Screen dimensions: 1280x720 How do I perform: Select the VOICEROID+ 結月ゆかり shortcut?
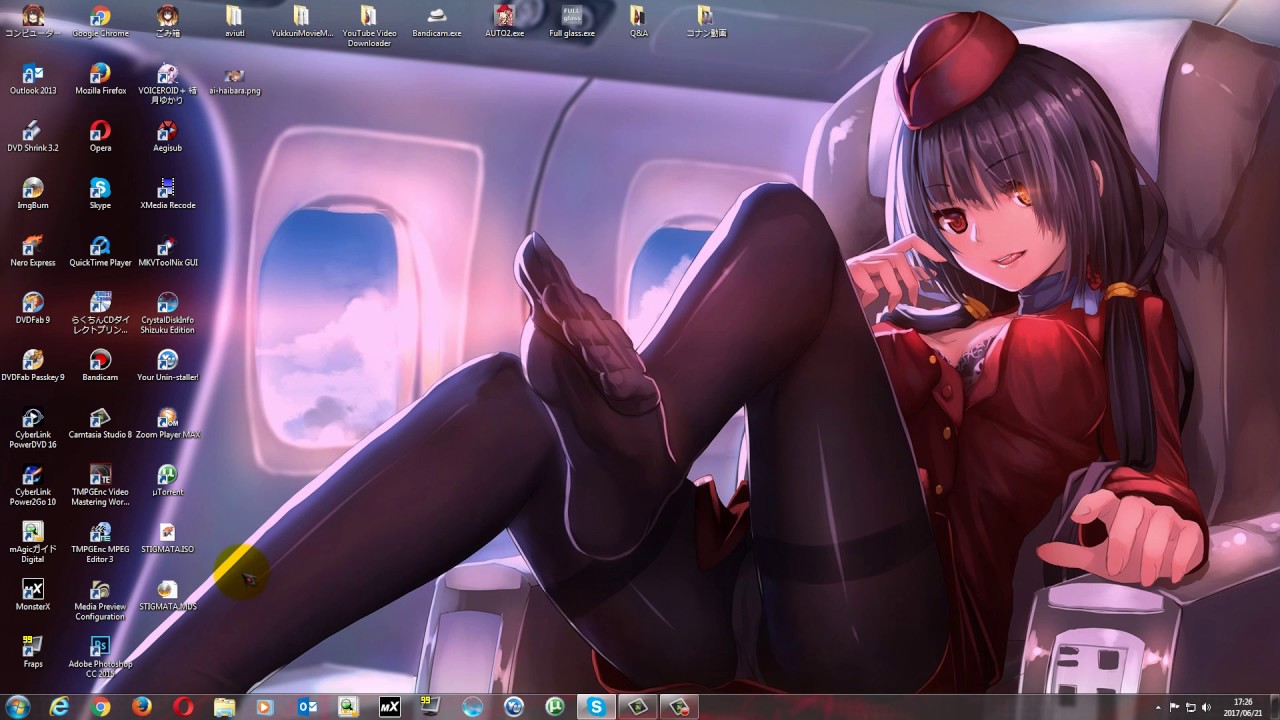point(168,84)
